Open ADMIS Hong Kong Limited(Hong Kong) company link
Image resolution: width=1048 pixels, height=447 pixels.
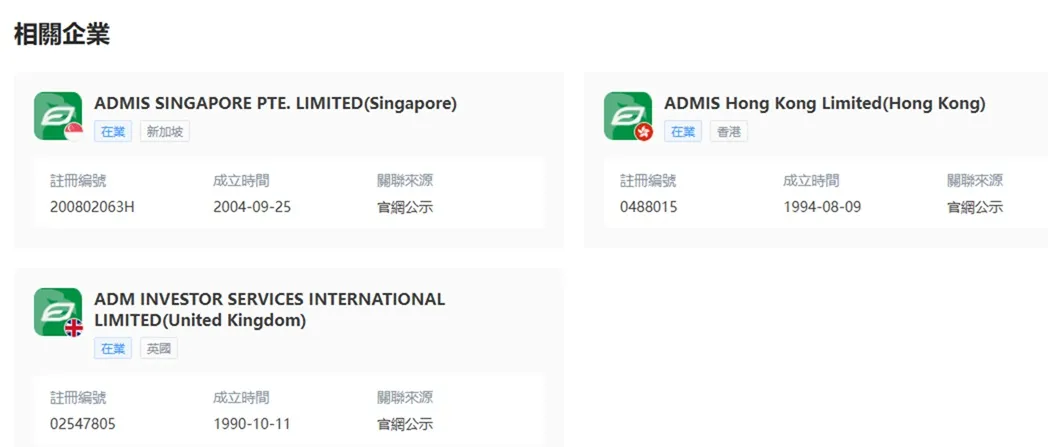point(825,104)
